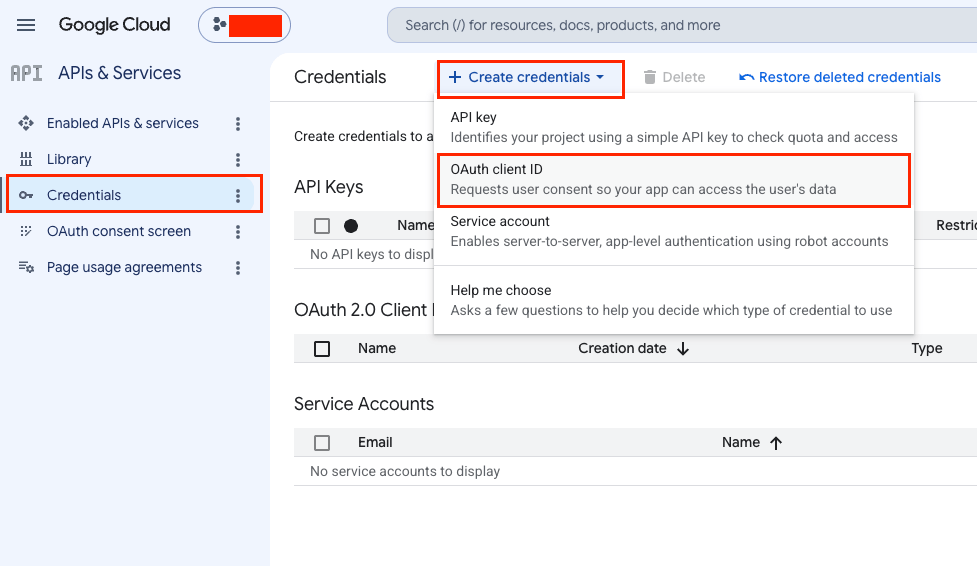Sort API Keys by Name column
Screen dimensions: 977x566
tap(415, 226)
